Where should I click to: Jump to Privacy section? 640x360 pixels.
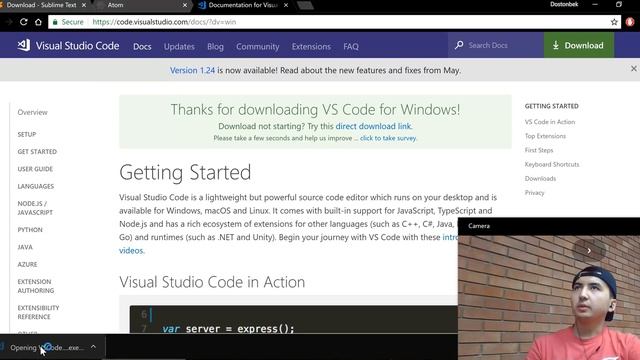(x=534, y=193)
